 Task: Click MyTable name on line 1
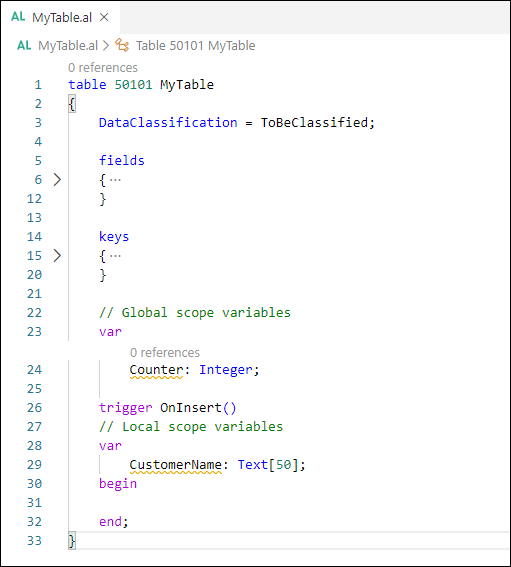click(x=187, y=85)
